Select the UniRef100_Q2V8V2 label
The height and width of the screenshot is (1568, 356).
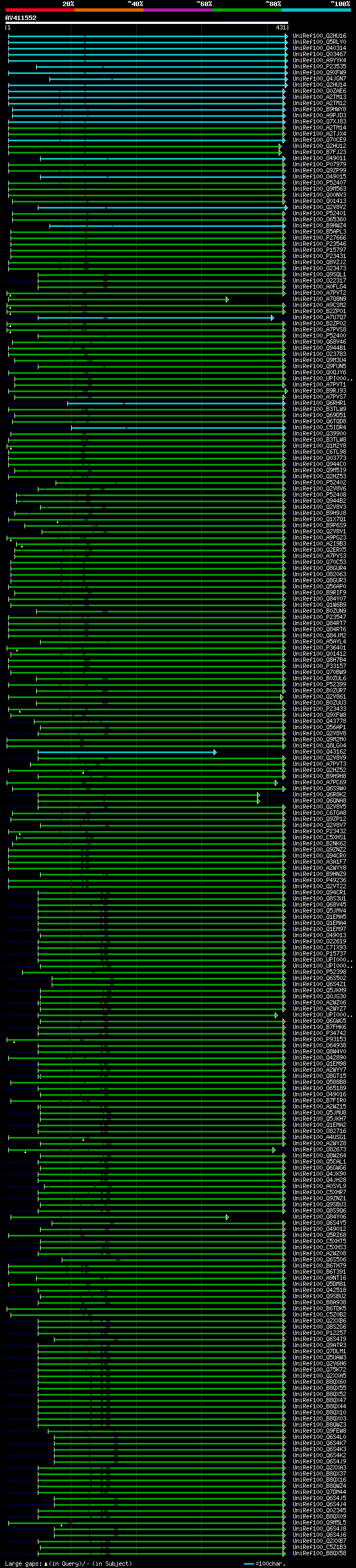pos(319,207)
